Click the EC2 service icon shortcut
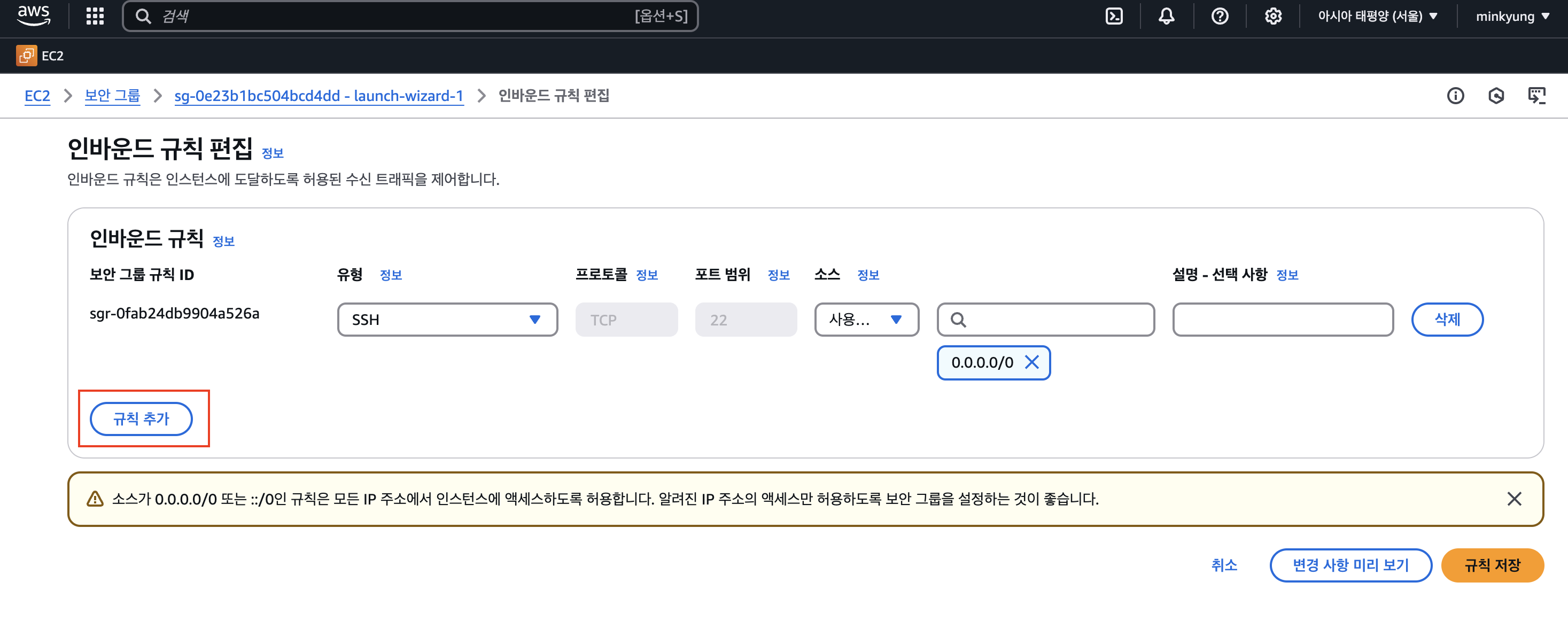 [x=26, y=56]
